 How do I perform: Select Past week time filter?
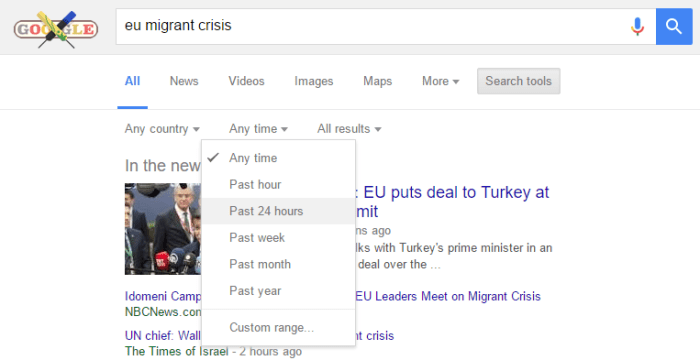click(x=279, y=238)
